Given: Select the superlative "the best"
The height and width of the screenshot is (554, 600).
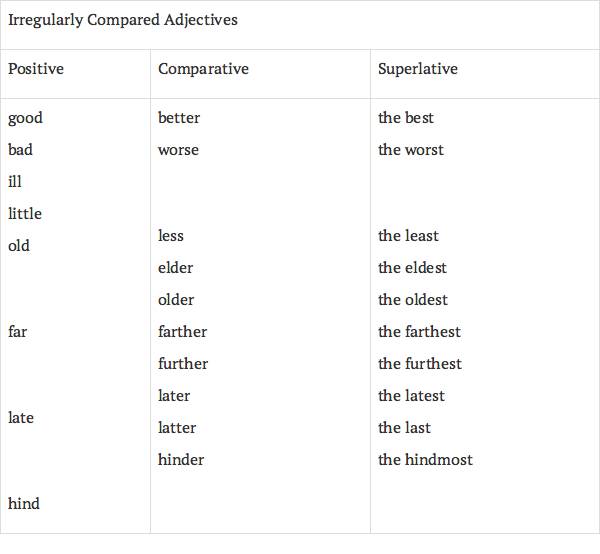Looking at the screenshot, I should (x=406, y=118).
